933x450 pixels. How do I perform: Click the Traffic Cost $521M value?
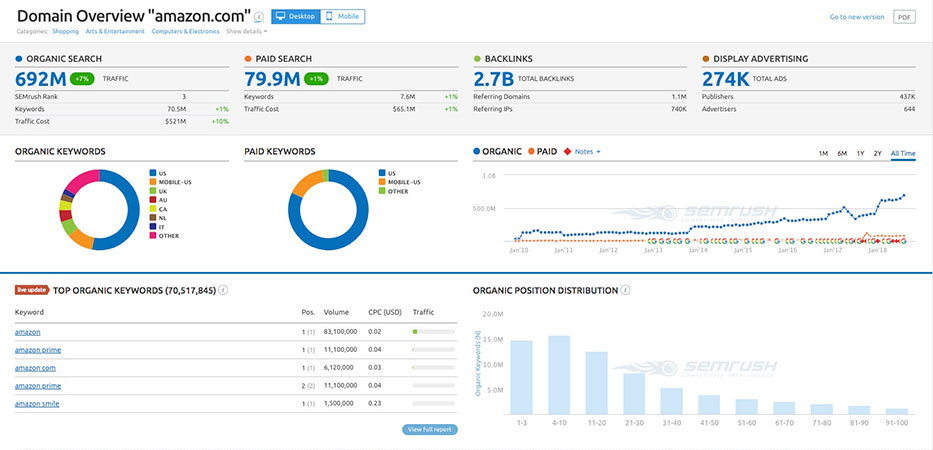pyautogui.click(x=176, y=121)
